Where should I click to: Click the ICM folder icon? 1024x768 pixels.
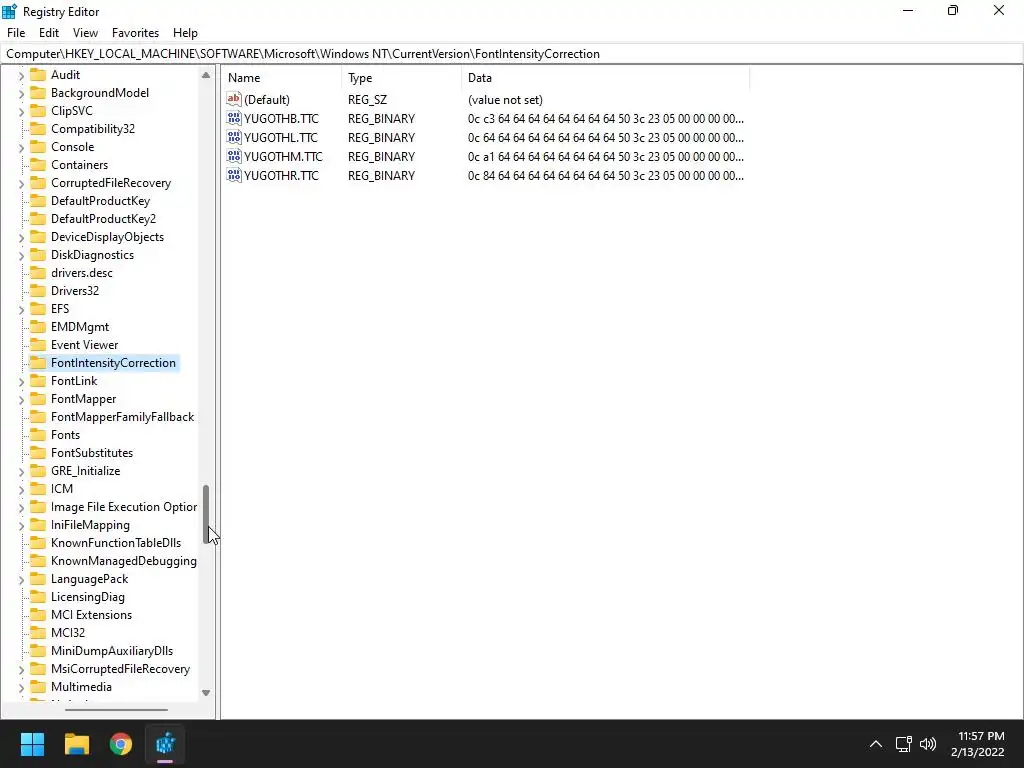[x=39, y=488]
